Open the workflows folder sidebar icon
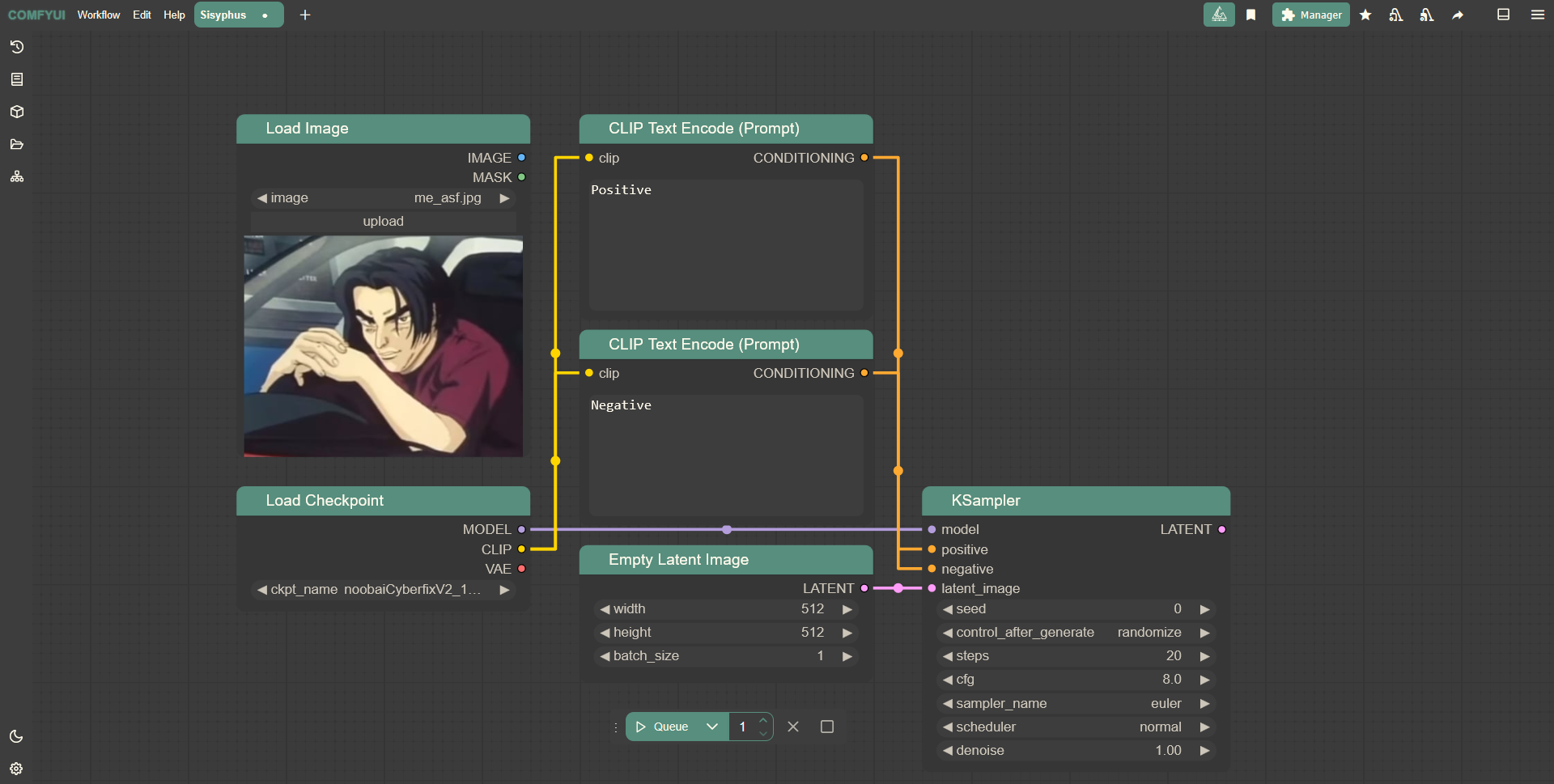The height and width of the screenshot is (784, 1554). (x=17, y=144)
